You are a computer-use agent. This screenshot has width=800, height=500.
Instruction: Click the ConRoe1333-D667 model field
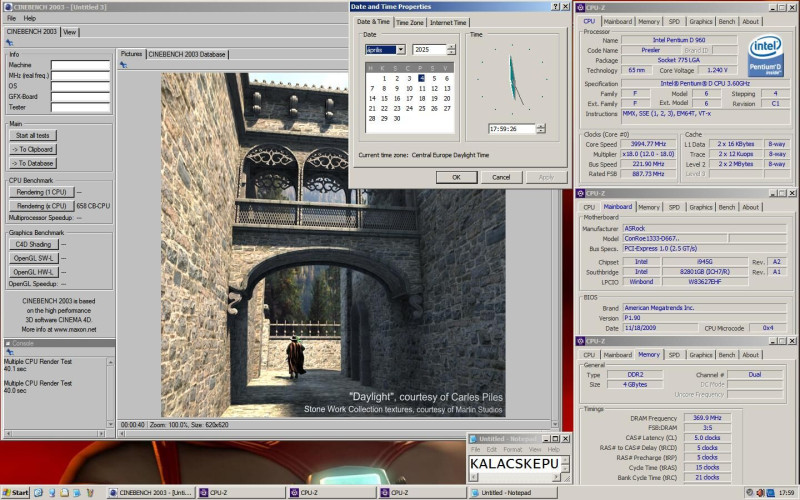click(674, 238)
